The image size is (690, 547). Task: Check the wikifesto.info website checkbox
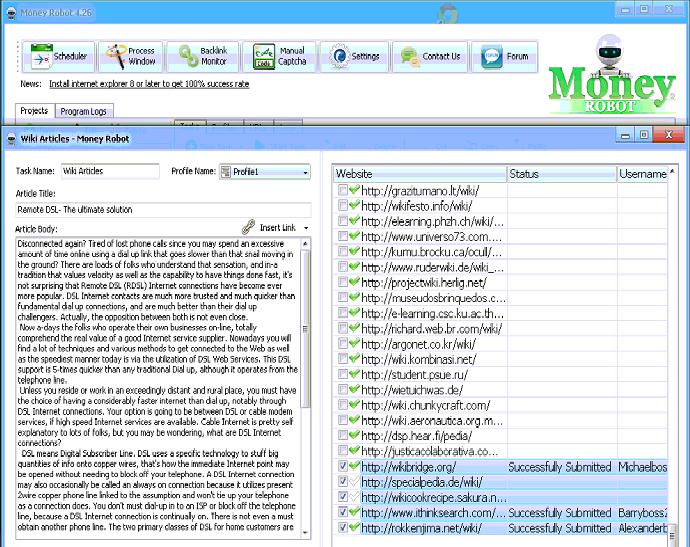click(343, 206)
